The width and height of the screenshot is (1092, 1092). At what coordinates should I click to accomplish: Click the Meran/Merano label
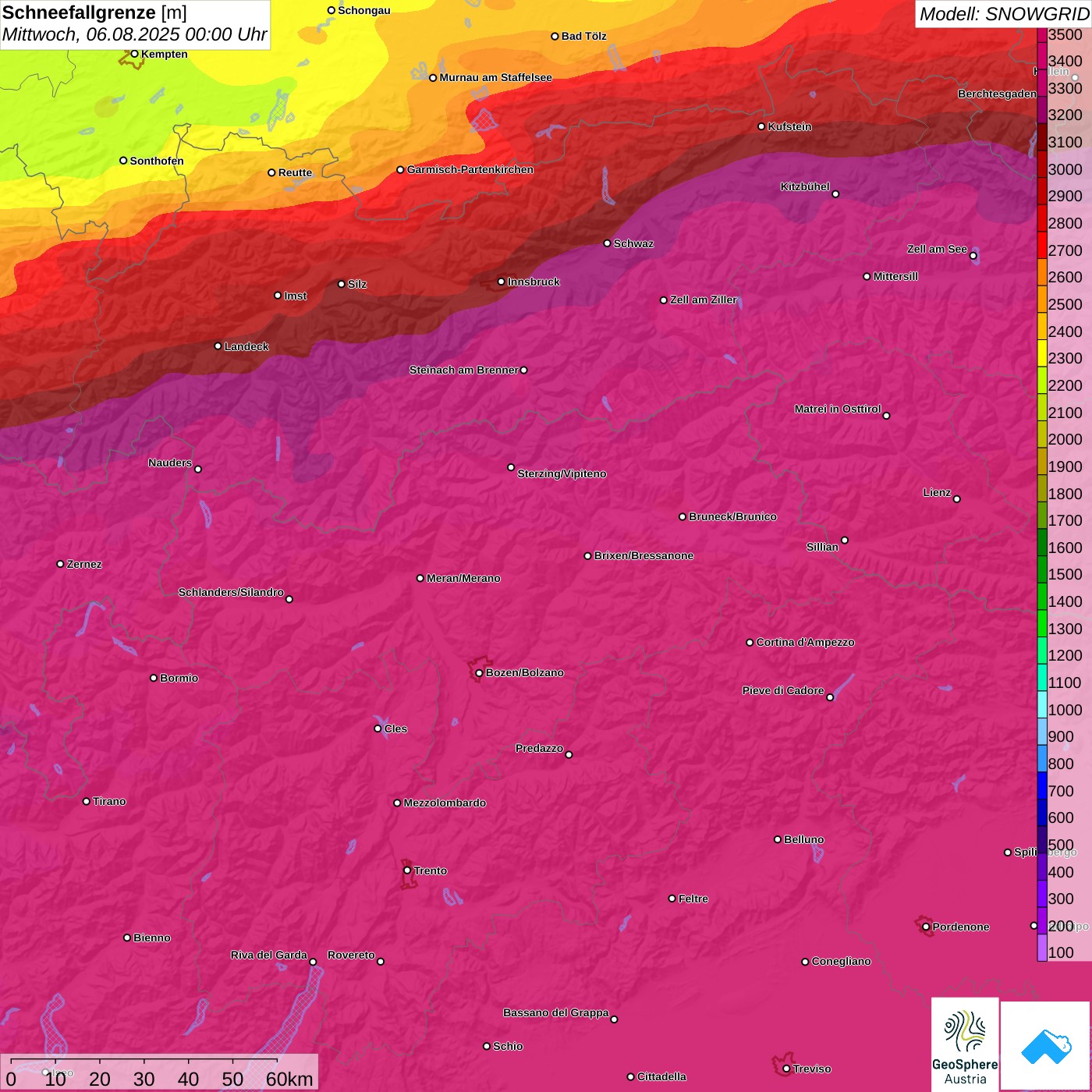(x=463, y=578)
